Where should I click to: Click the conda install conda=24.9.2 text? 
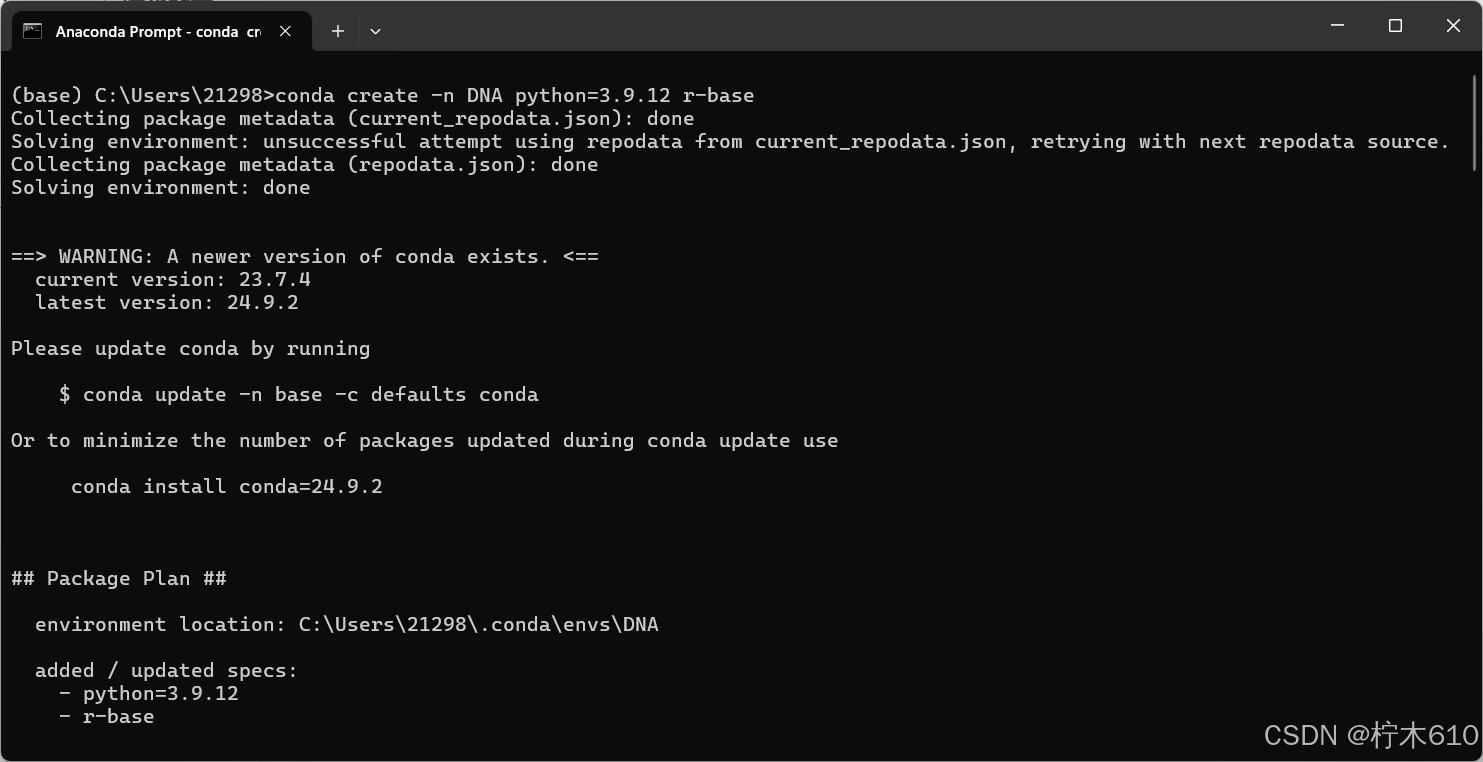pyautogui.click(x=226, y=486)
